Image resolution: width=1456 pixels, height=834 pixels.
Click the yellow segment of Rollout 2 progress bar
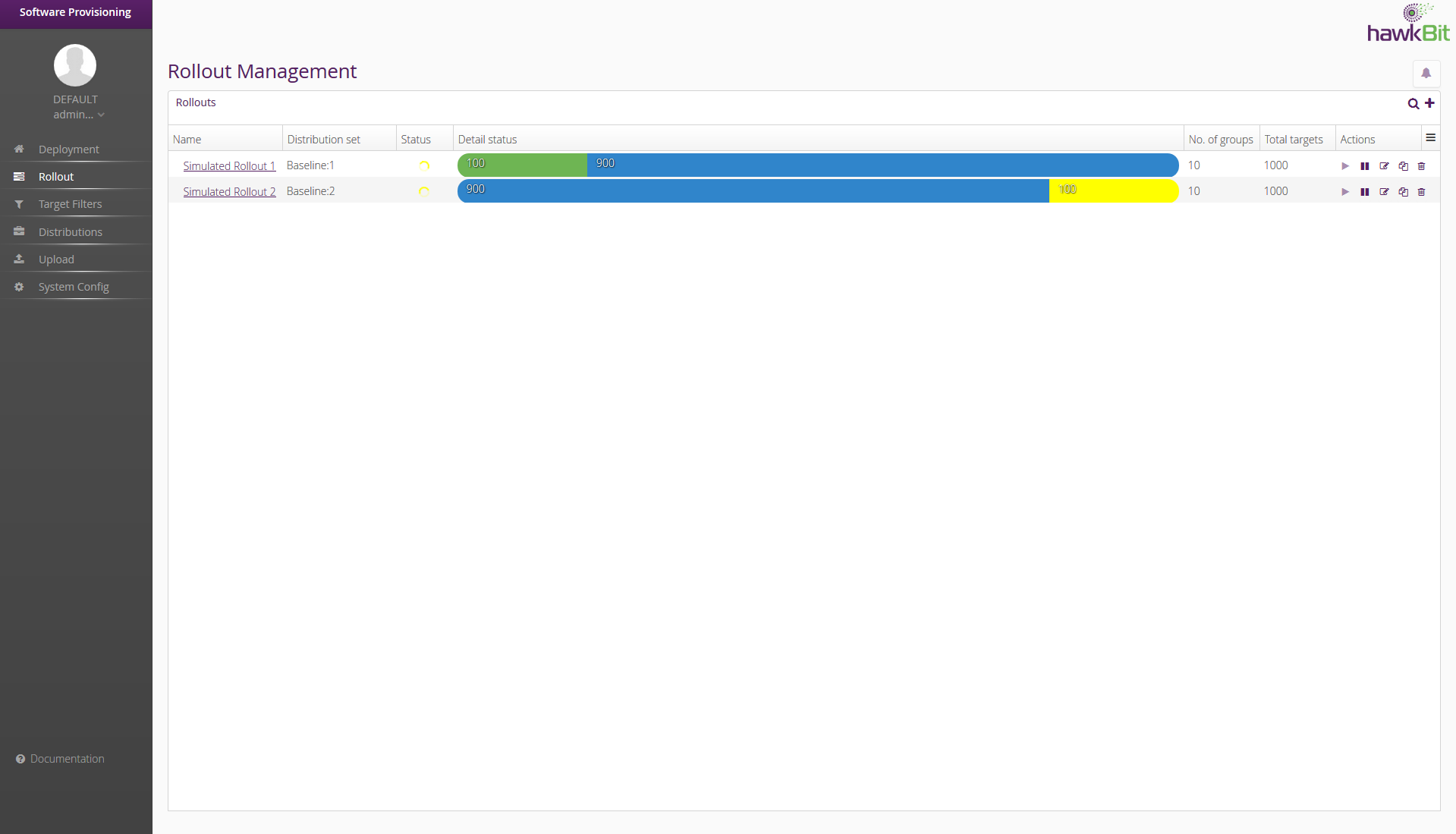[x=1113, y=191]
